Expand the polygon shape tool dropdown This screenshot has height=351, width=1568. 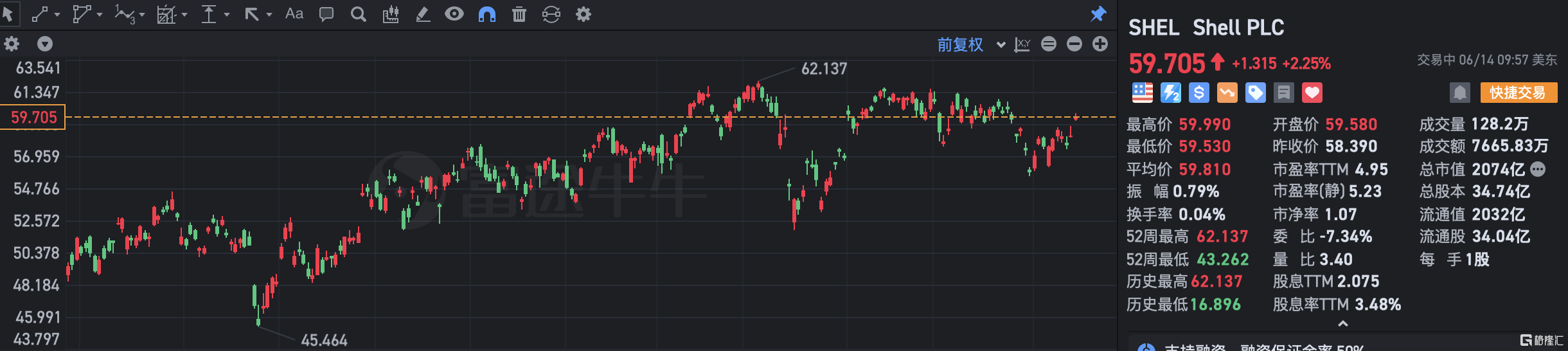(100, 15)
